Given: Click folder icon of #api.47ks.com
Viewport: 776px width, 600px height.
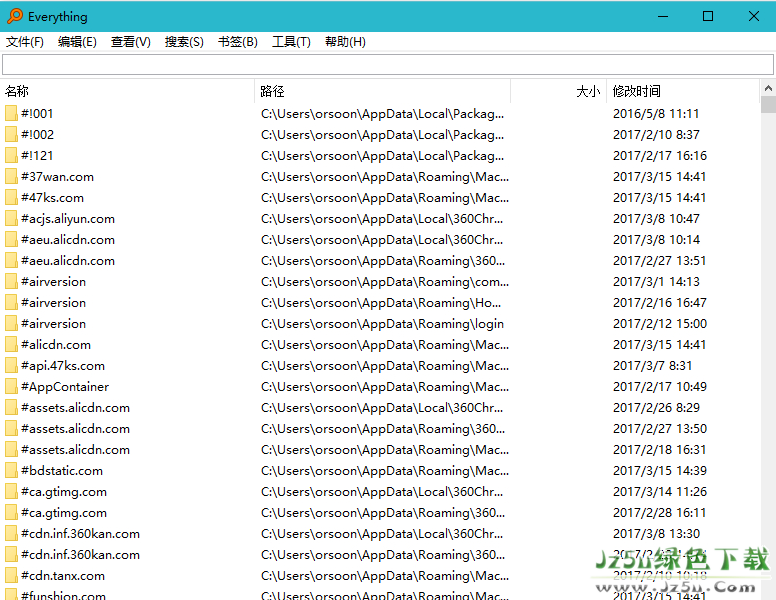Looking at the screenshot, I should point(11,365).
